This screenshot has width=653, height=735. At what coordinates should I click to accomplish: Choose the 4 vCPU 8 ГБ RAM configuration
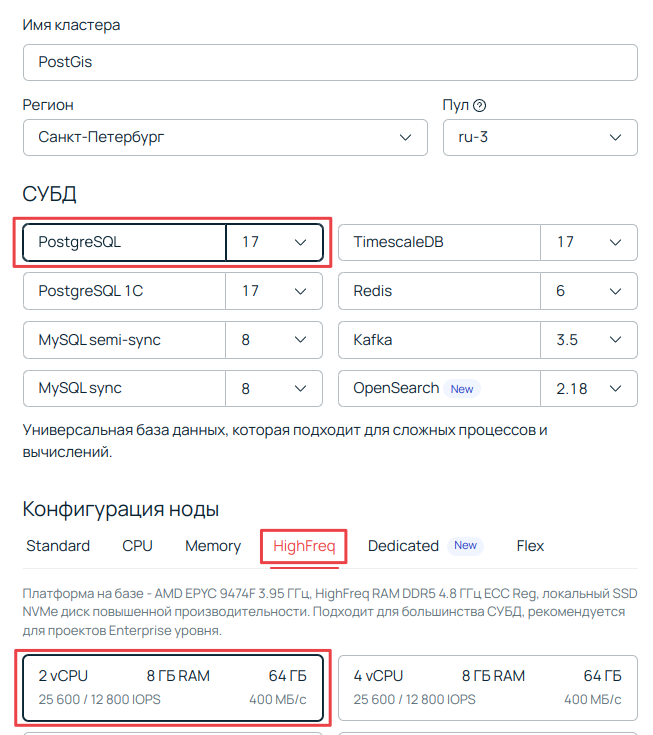tap(487, 687)
